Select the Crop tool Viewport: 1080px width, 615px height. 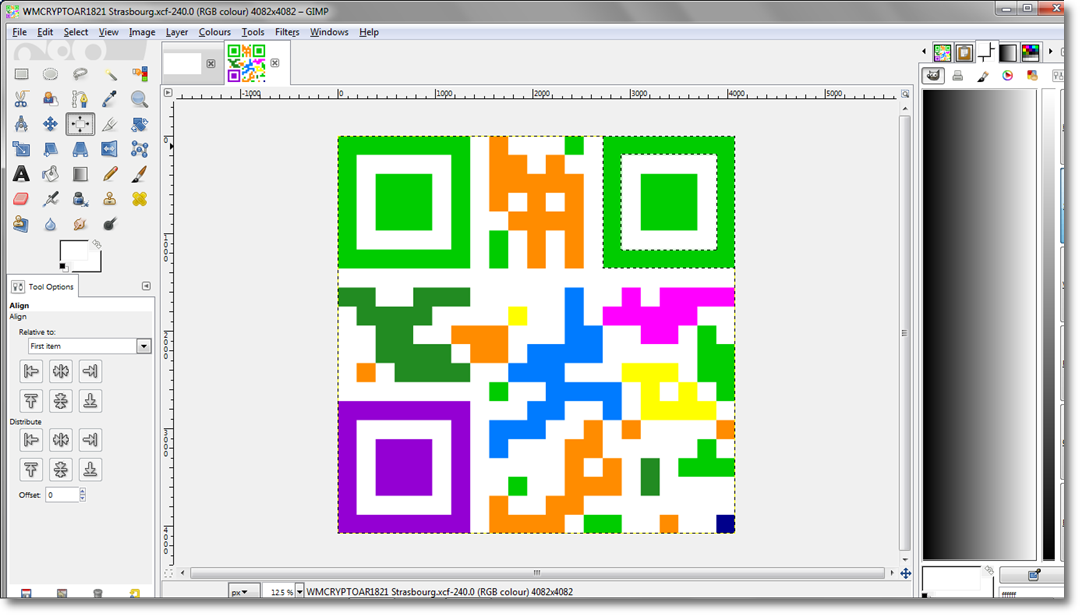point(110,124)
